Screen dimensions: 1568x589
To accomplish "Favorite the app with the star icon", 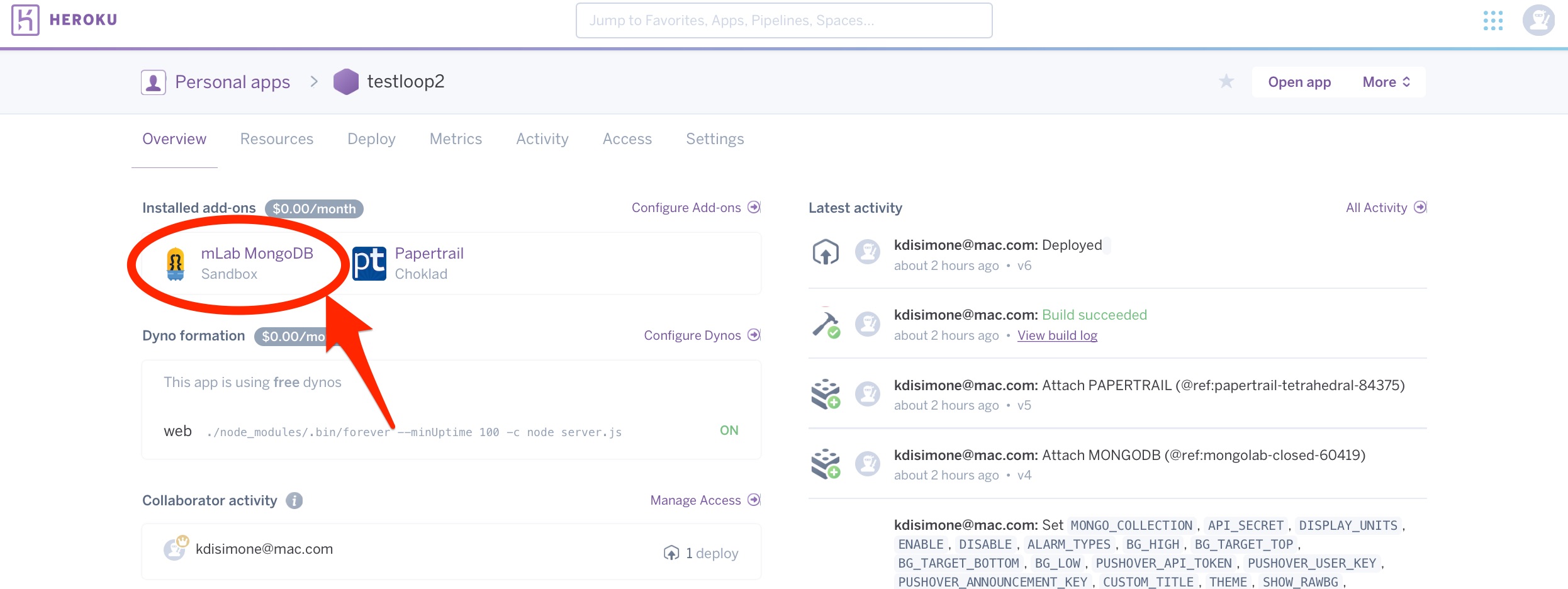I will [x=1226, y=81].
